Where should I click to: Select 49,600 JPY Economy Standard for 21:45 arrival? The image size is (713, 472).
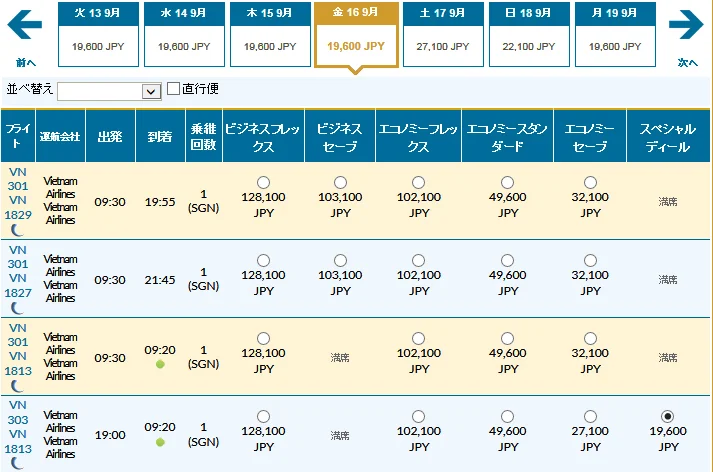coord(507,261)
